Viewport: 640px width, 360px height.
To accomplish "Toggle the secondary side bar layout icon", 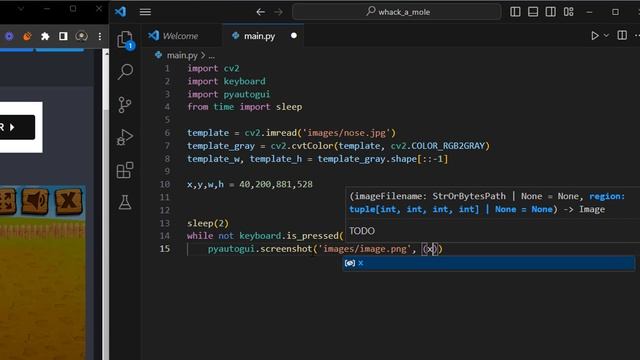I will [x=550, y=12].
